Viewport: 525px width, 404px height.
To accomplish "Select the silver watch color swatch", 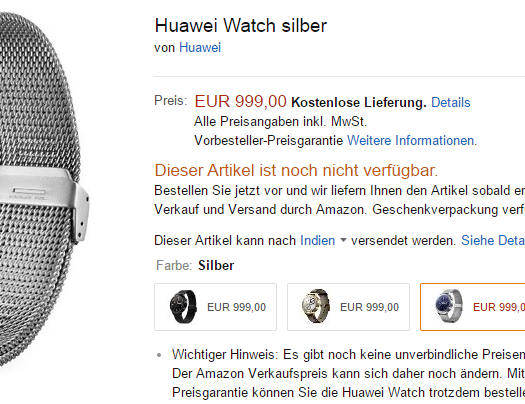I will pos(472,307).
